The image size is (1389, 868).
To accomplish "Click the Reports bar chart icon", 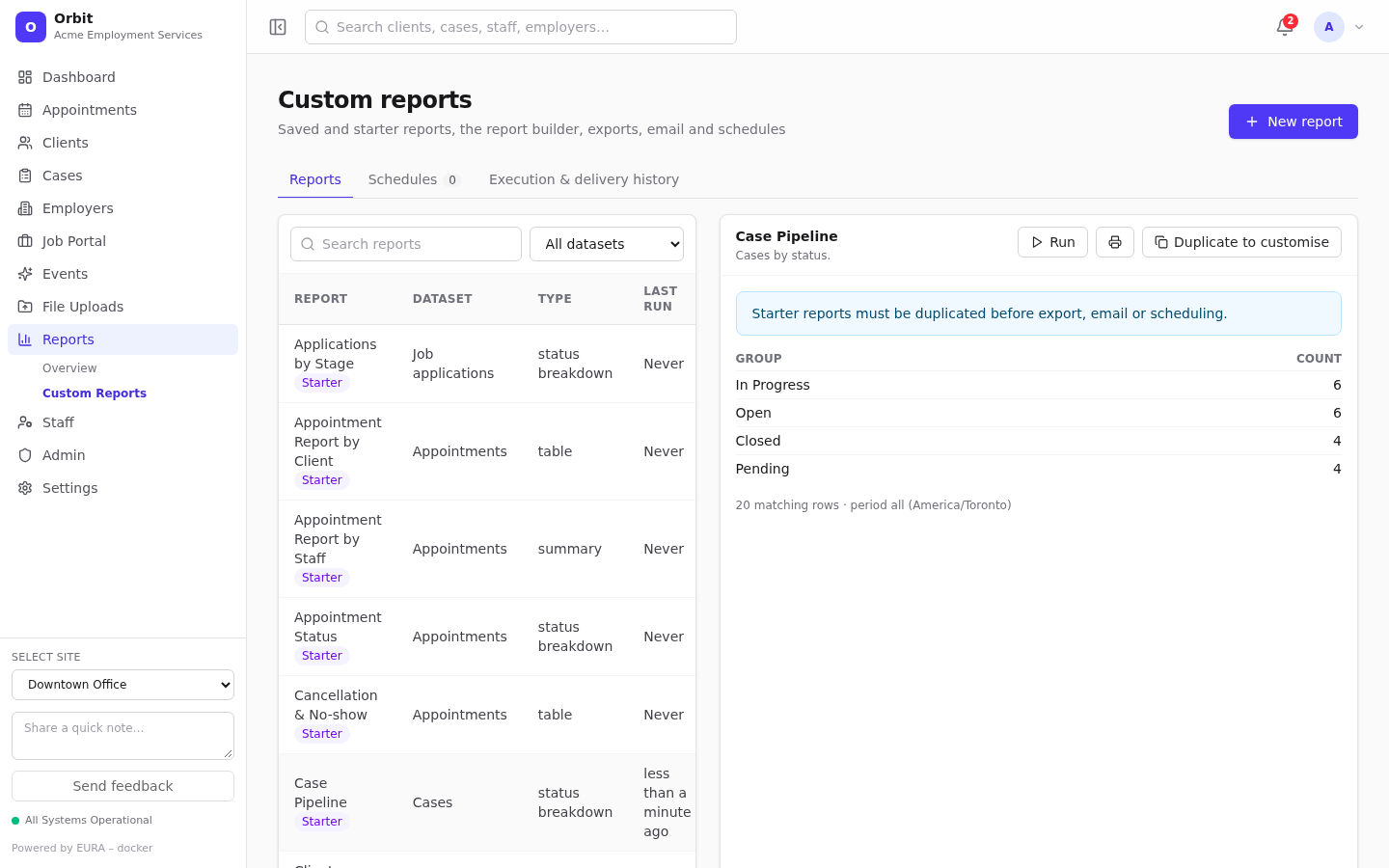I will tap(25, 339).
